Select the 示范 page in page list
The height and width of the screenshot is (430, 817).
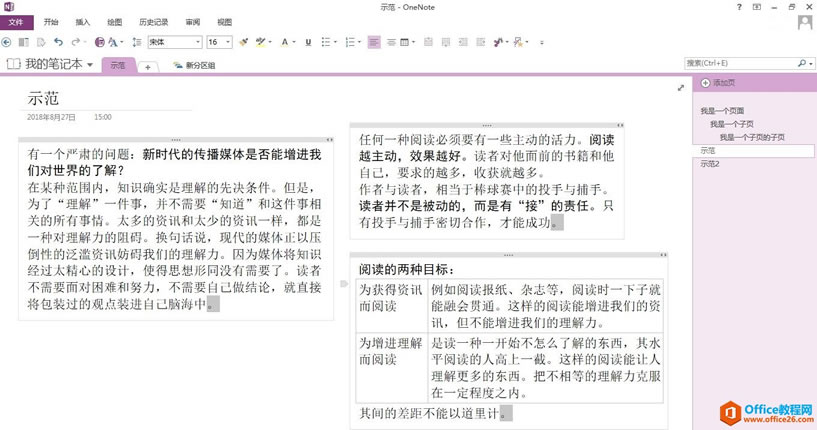click(754, 151)
